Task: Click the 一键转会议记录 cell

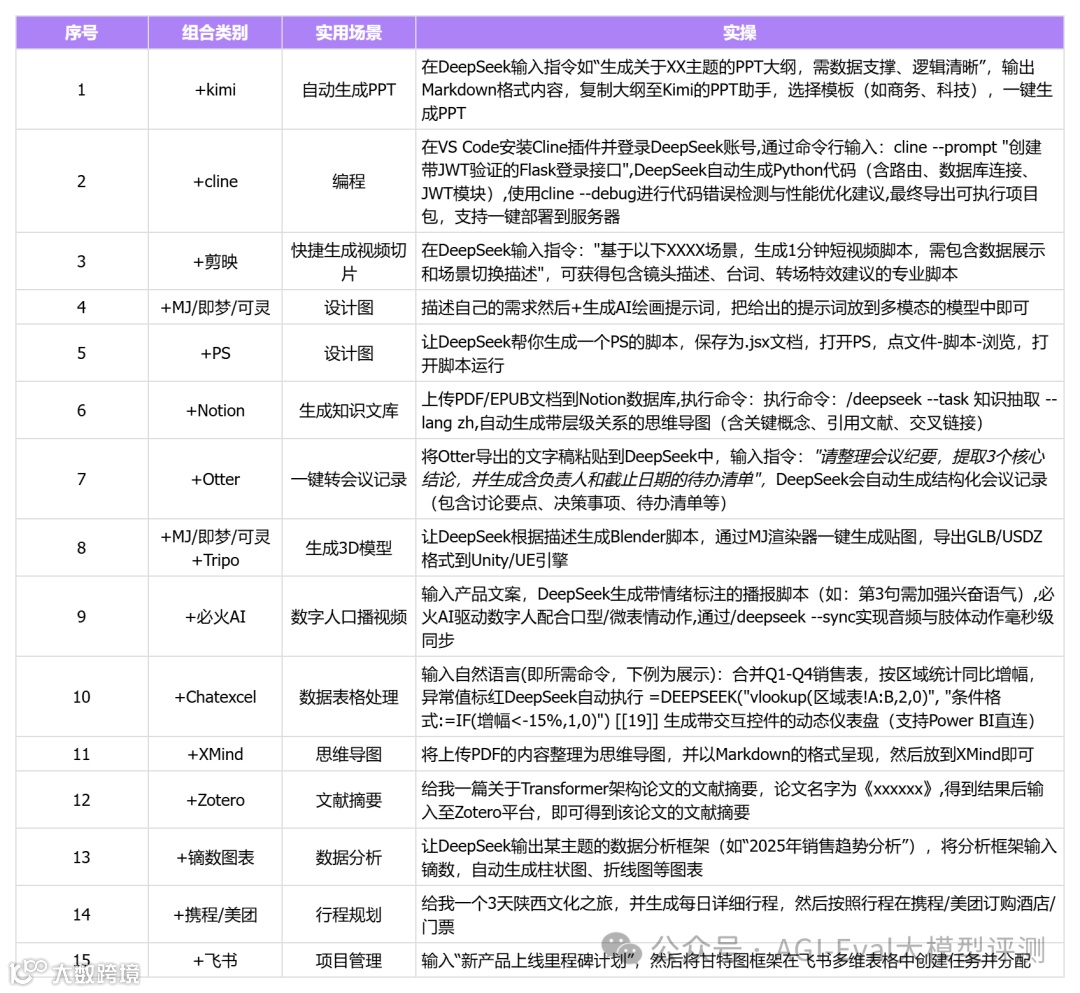Action: click(349, 479)
